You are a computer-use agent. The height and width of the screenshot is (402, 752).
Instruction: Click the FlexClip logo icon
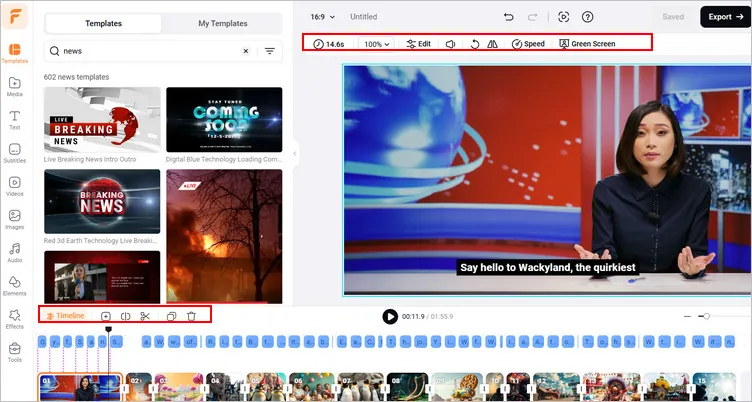point(15,16)
